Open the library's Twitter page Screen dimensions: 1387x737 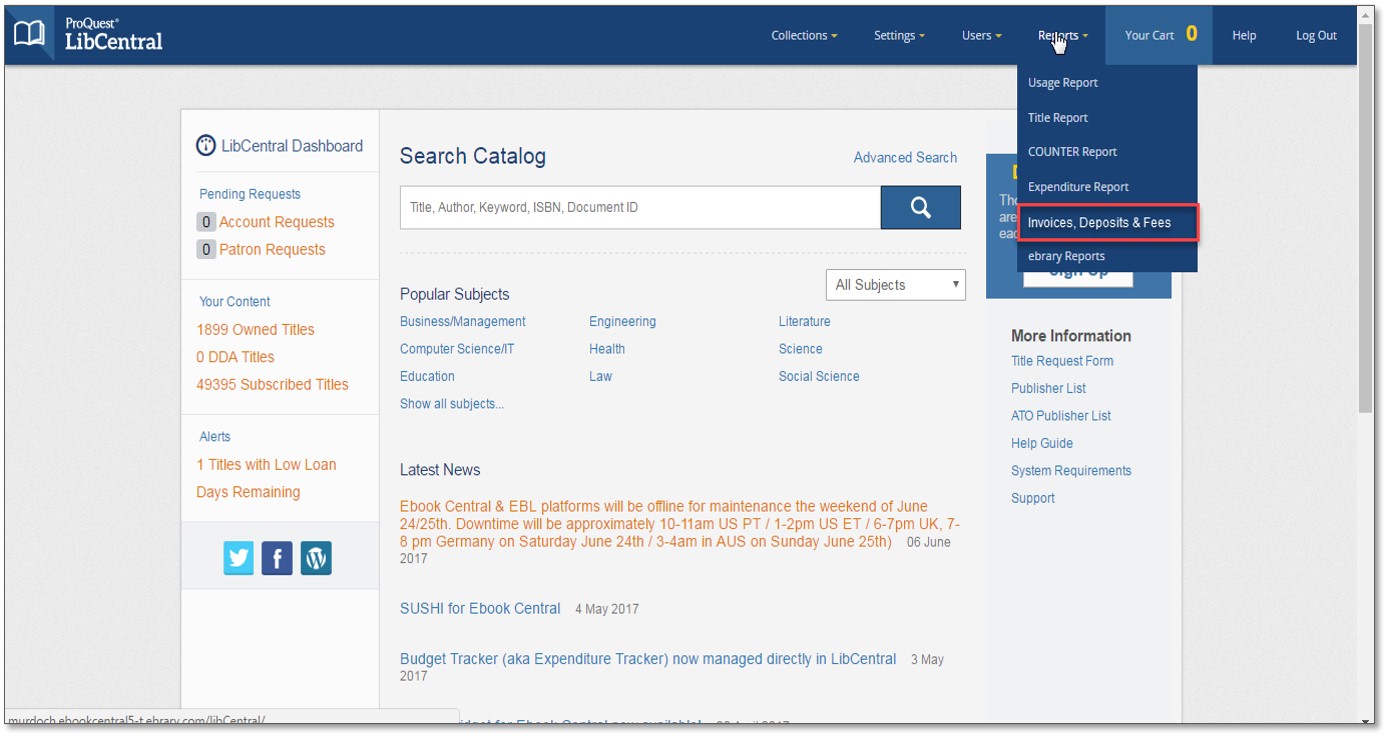tap(238, 558)
